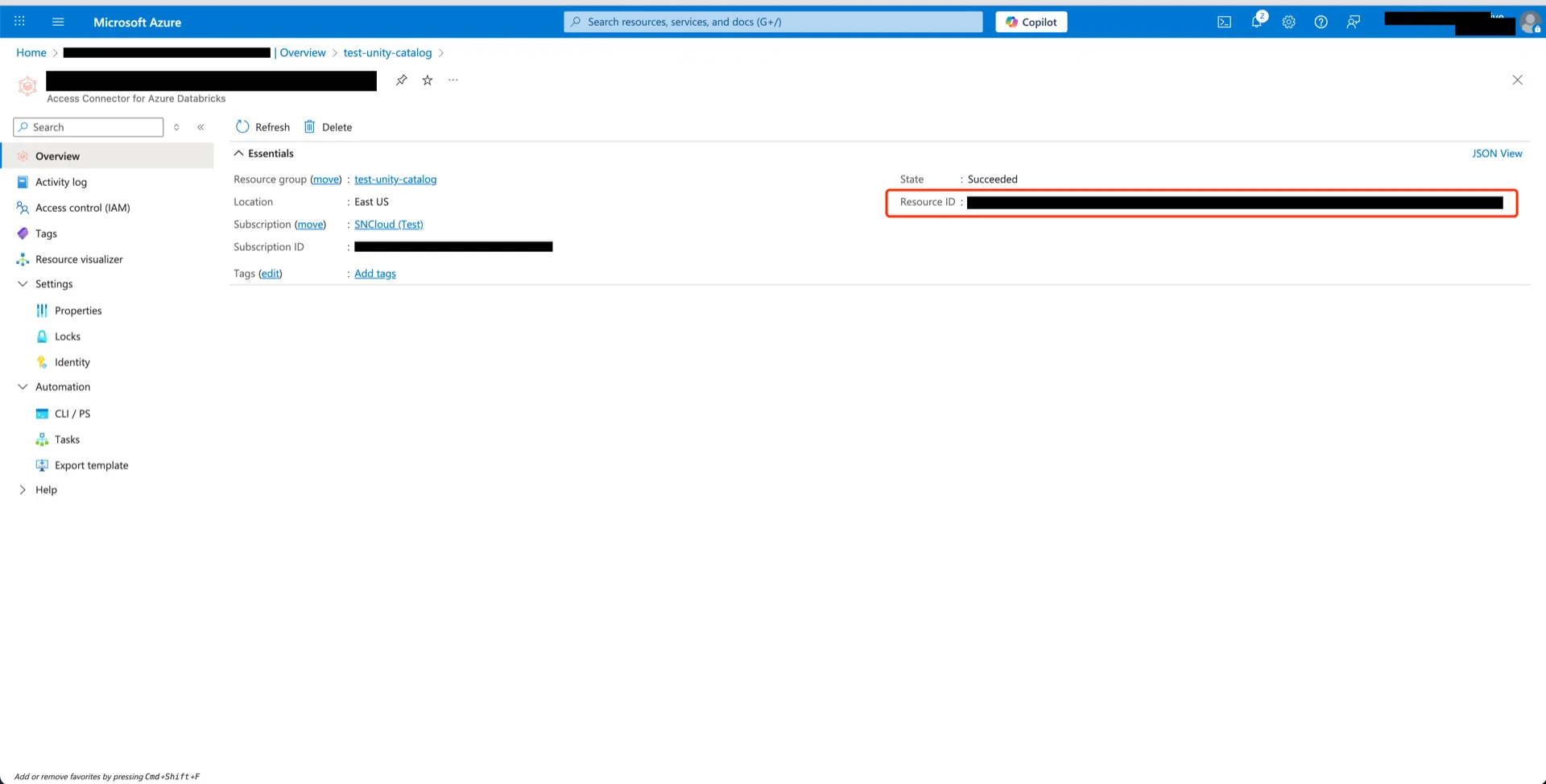Viewport: 1546px width, 784px height.
Task: Focus the side menu Search field
Action: pos(89,127)
